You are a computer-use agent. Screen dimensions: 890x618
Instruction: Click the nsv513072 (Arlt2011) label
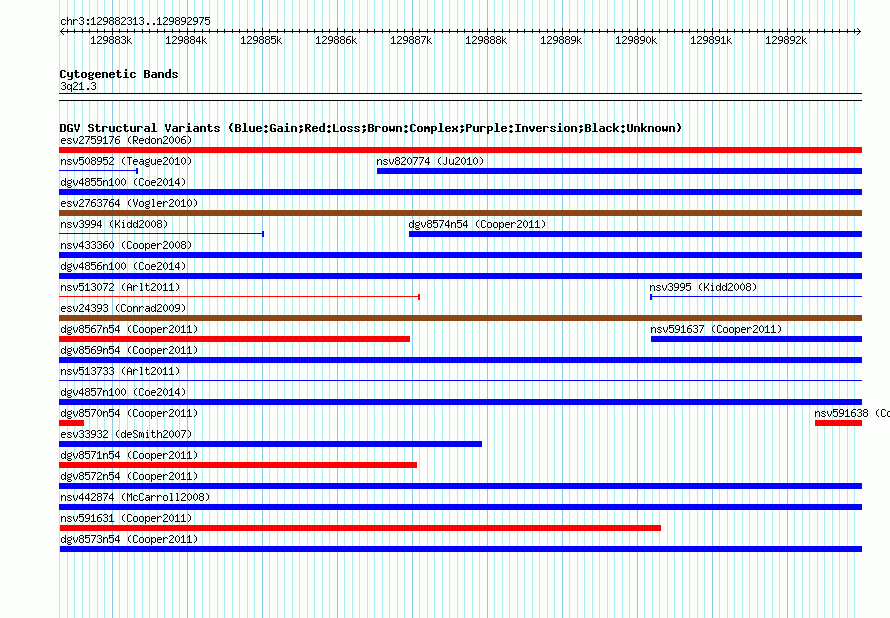tap(120, 287)
